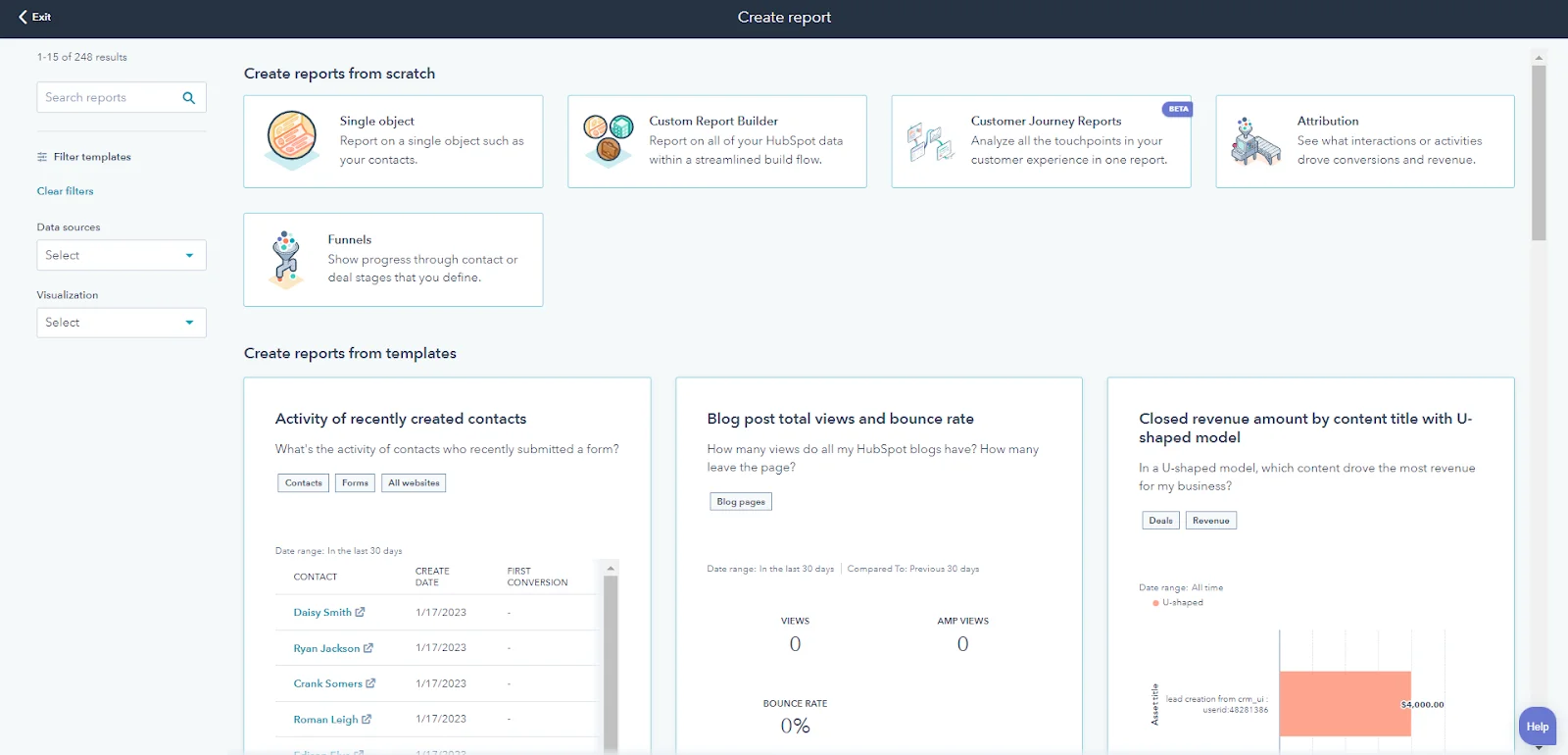The width and height of the screenshot is (1568, 755).
Task: Open Ryan Jackson's external link icon
Action: tap(368, 648)
